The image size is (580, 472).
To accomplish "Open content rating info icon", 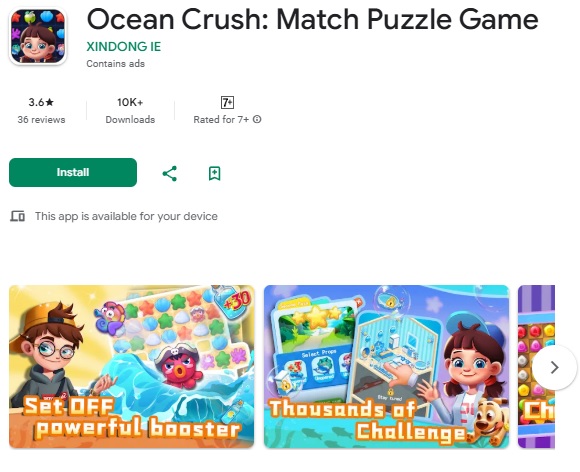I will tap(257, 119).
